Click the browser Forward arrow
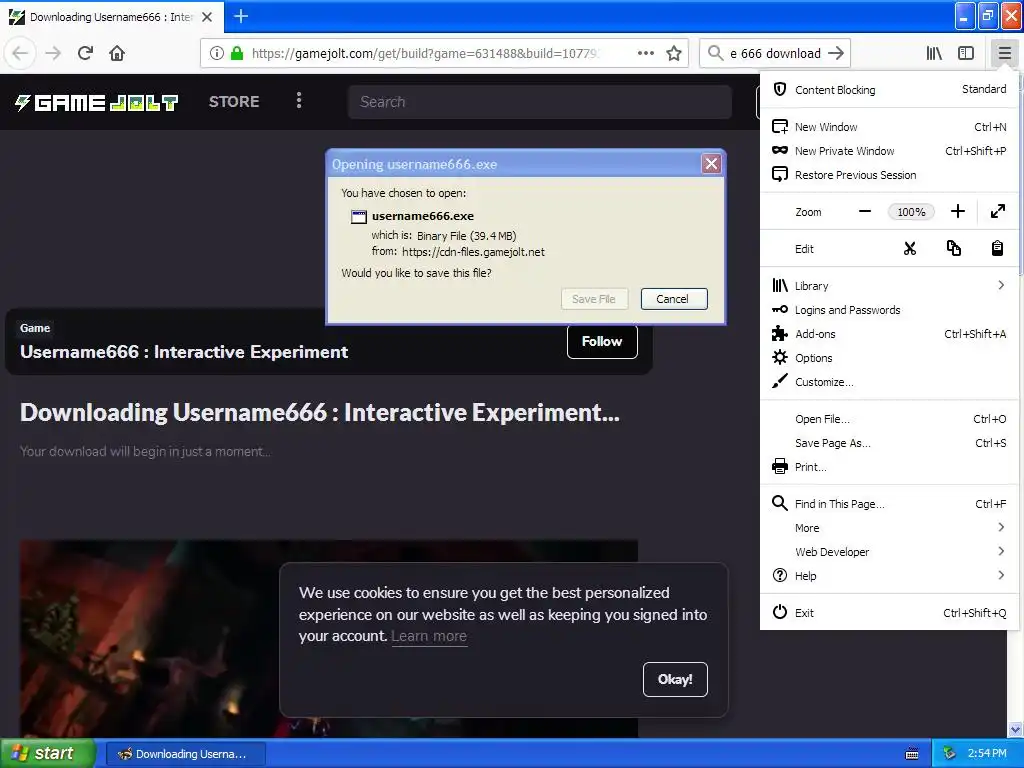Screen dimensions: 1024x768 (x=53, y=54)
